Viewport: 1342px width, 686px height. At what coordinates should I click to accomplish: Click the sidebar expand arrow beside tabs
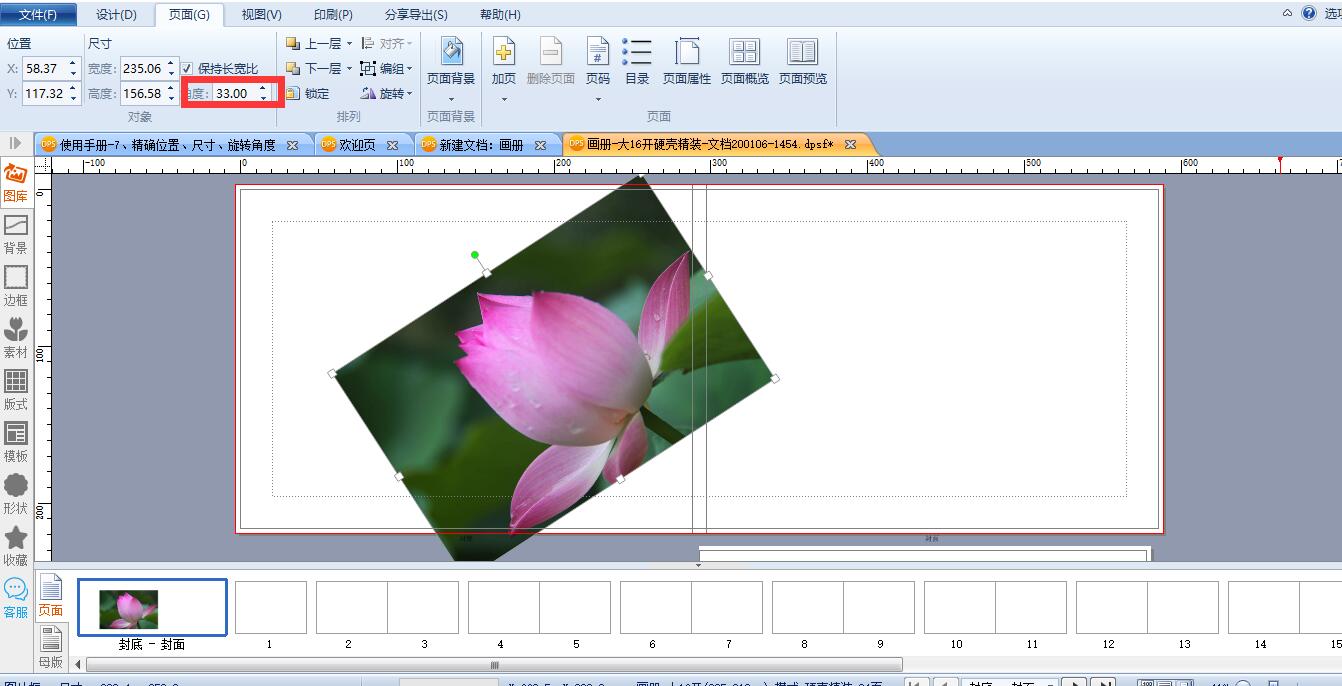click(x=15, y=144)
